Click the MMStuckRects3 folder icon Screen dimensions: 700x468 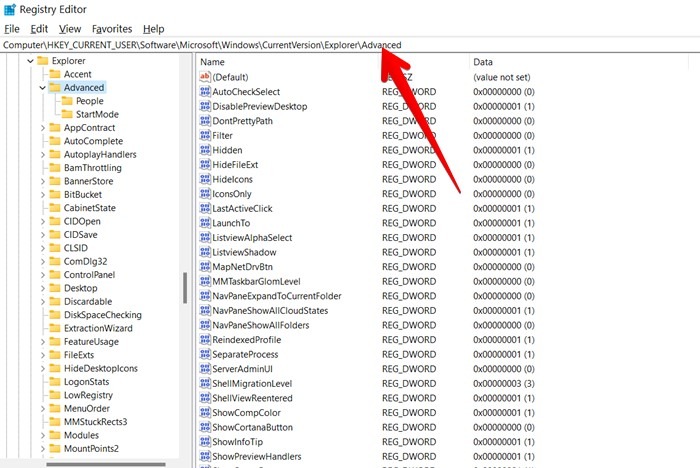coord(55,422)
